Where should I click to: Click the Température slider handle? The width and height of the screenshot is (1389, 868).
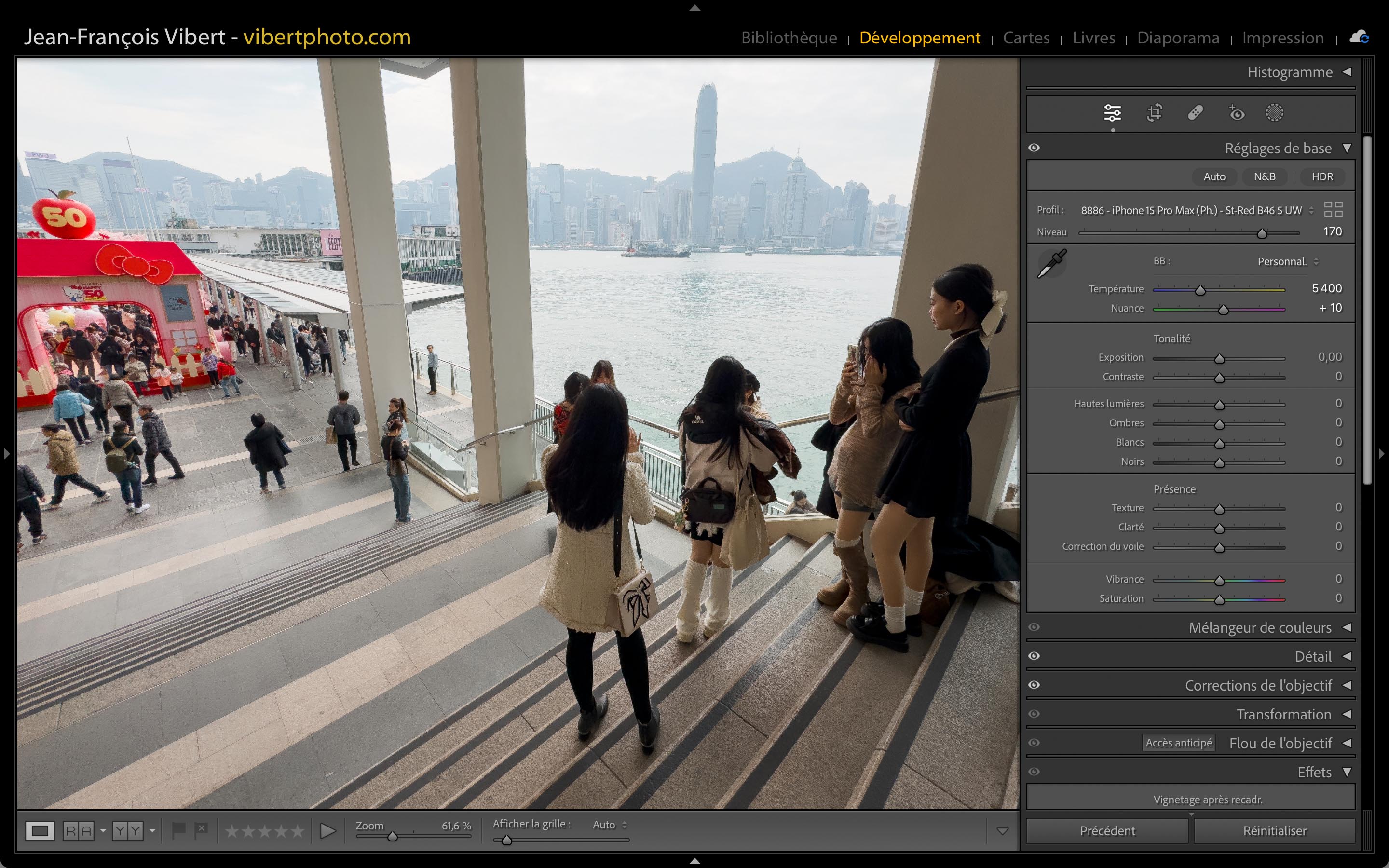click(x=1200, y=290)
